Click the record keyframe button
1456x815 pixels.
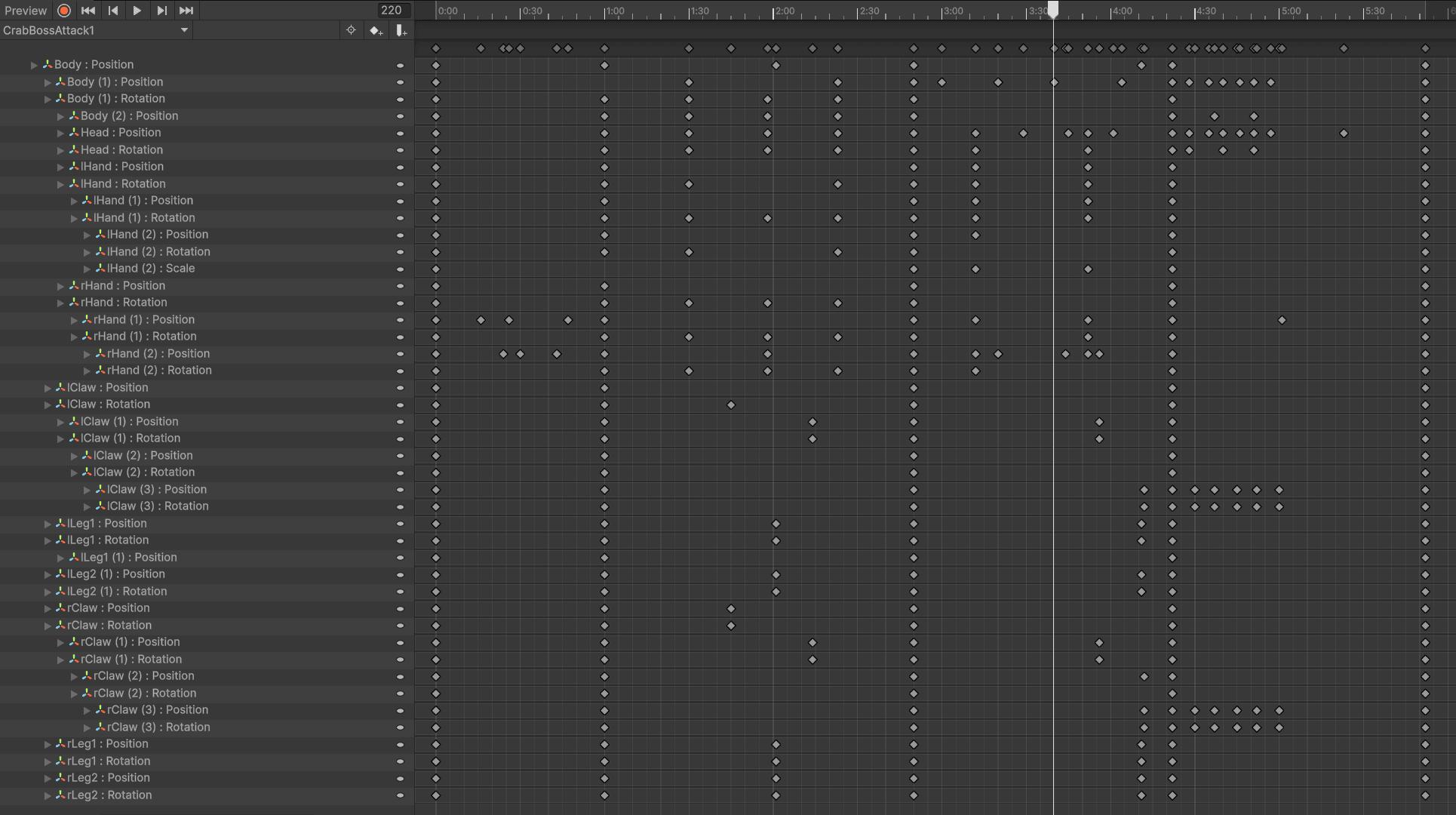pos(64,11)
